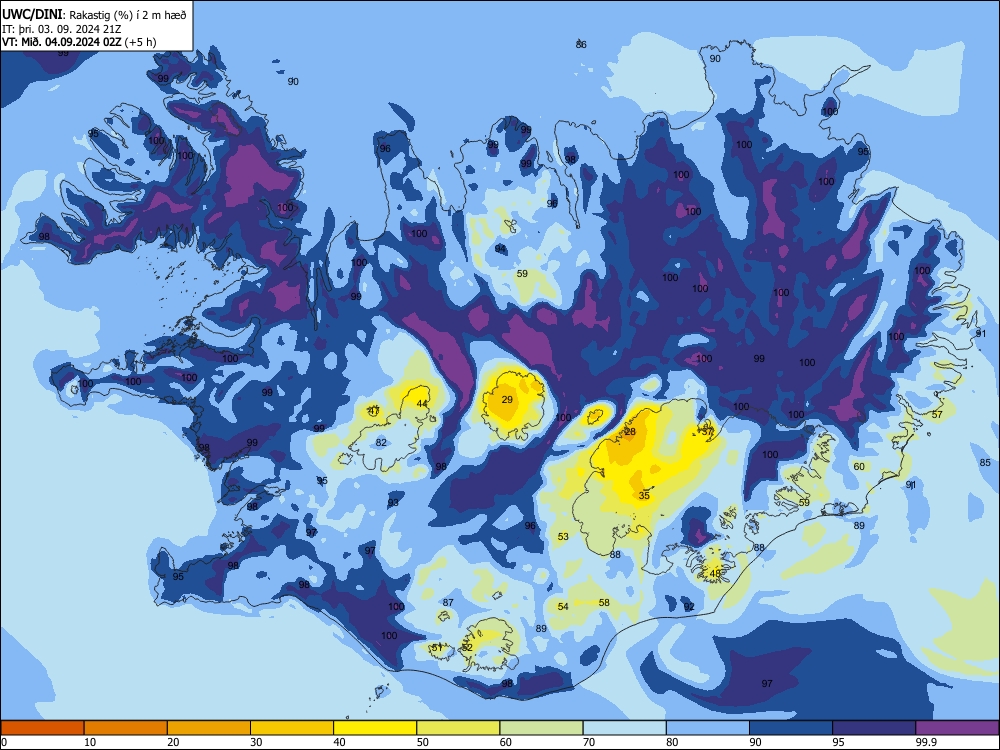Click the humidity value 85 on the map
Image resolution: width=1000 pixels, height=750 pixels.
[x=985, y=463]
